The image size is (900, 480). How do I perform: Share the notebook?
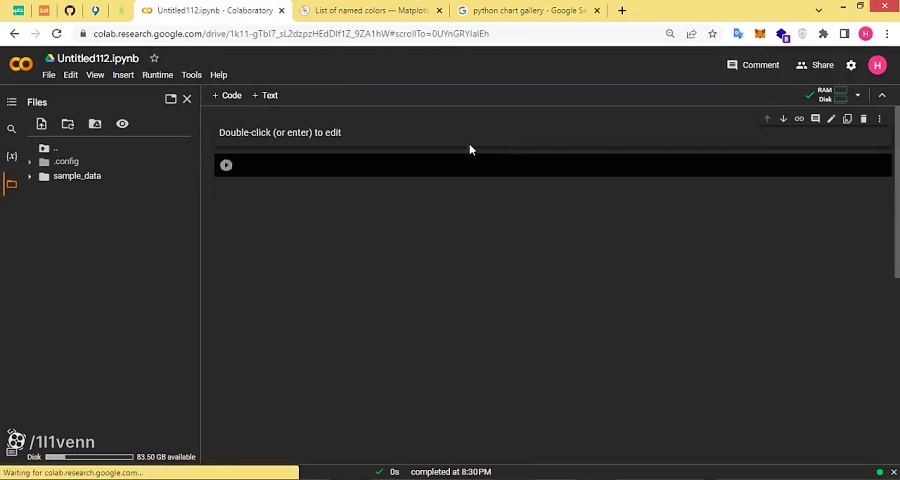[814, 65]
